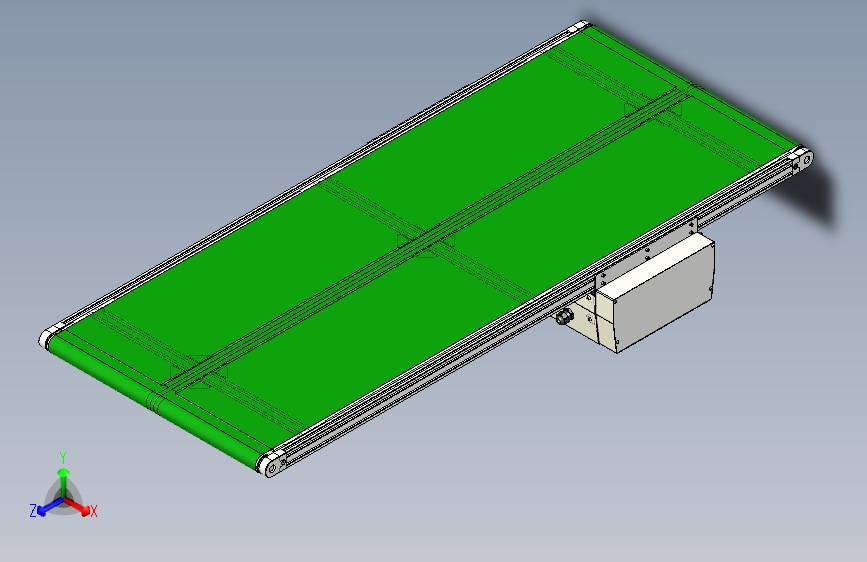Click the blue Z axis of the triad
This screenshot has width=867, height=562.
(x=49, y=507)
